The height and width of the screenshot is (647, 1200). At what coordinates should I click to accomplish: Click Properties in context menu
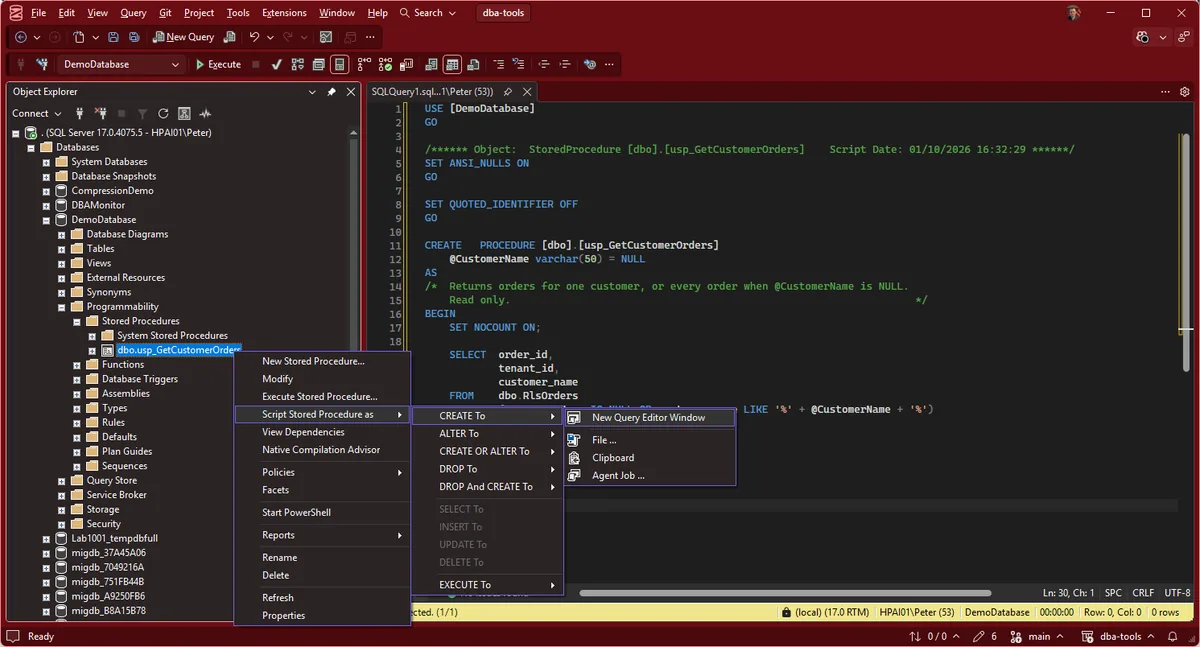pos(322,616)
